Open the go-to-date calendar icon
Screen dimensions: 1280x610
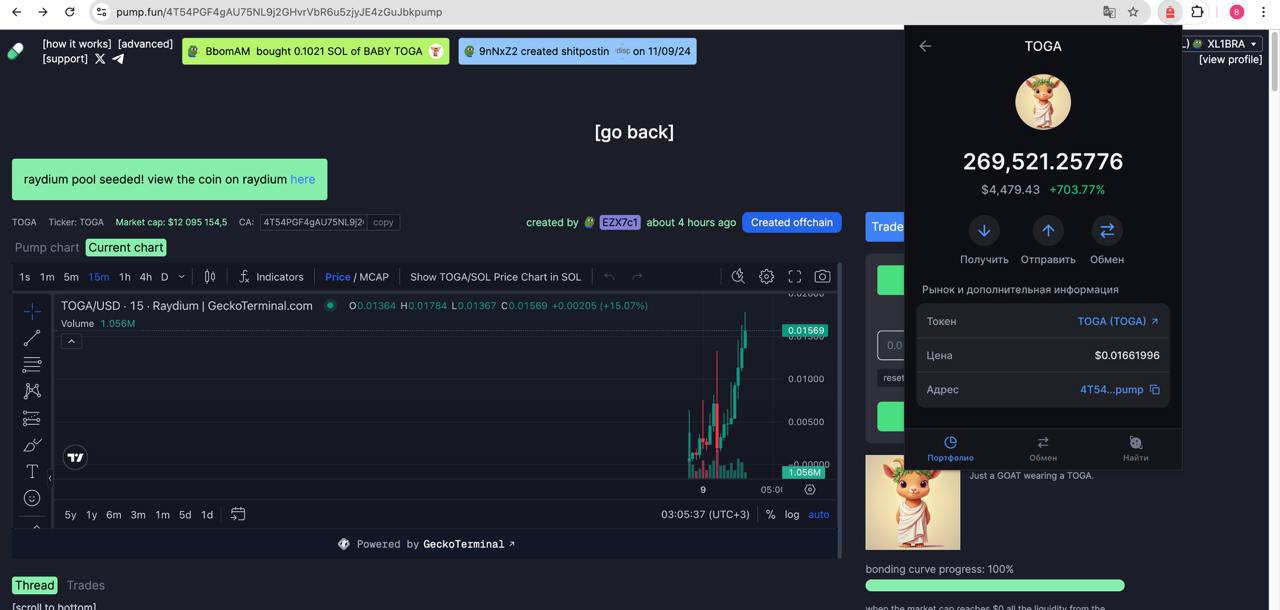click(238, 514)
